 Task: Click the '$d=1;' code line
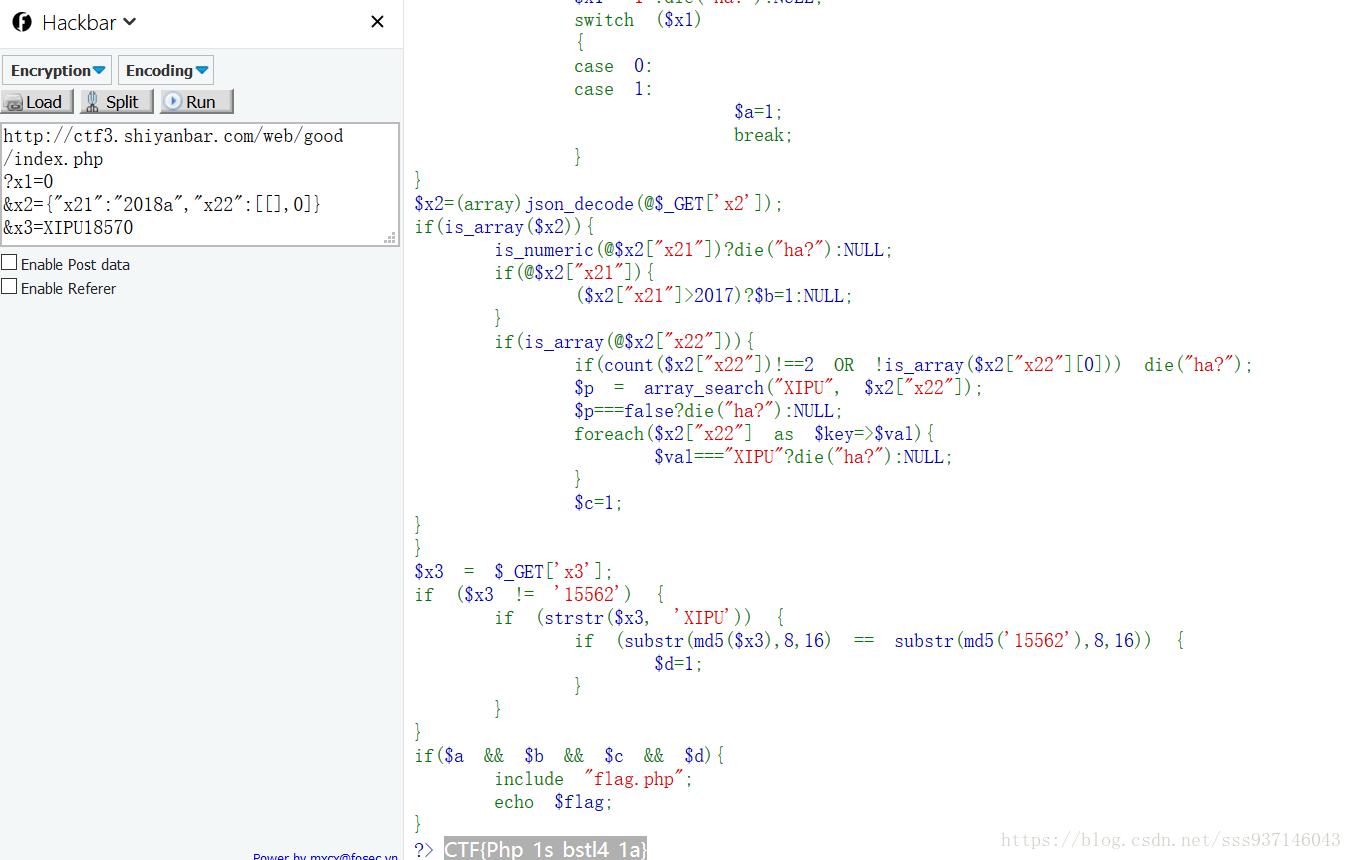coord(679,663)
